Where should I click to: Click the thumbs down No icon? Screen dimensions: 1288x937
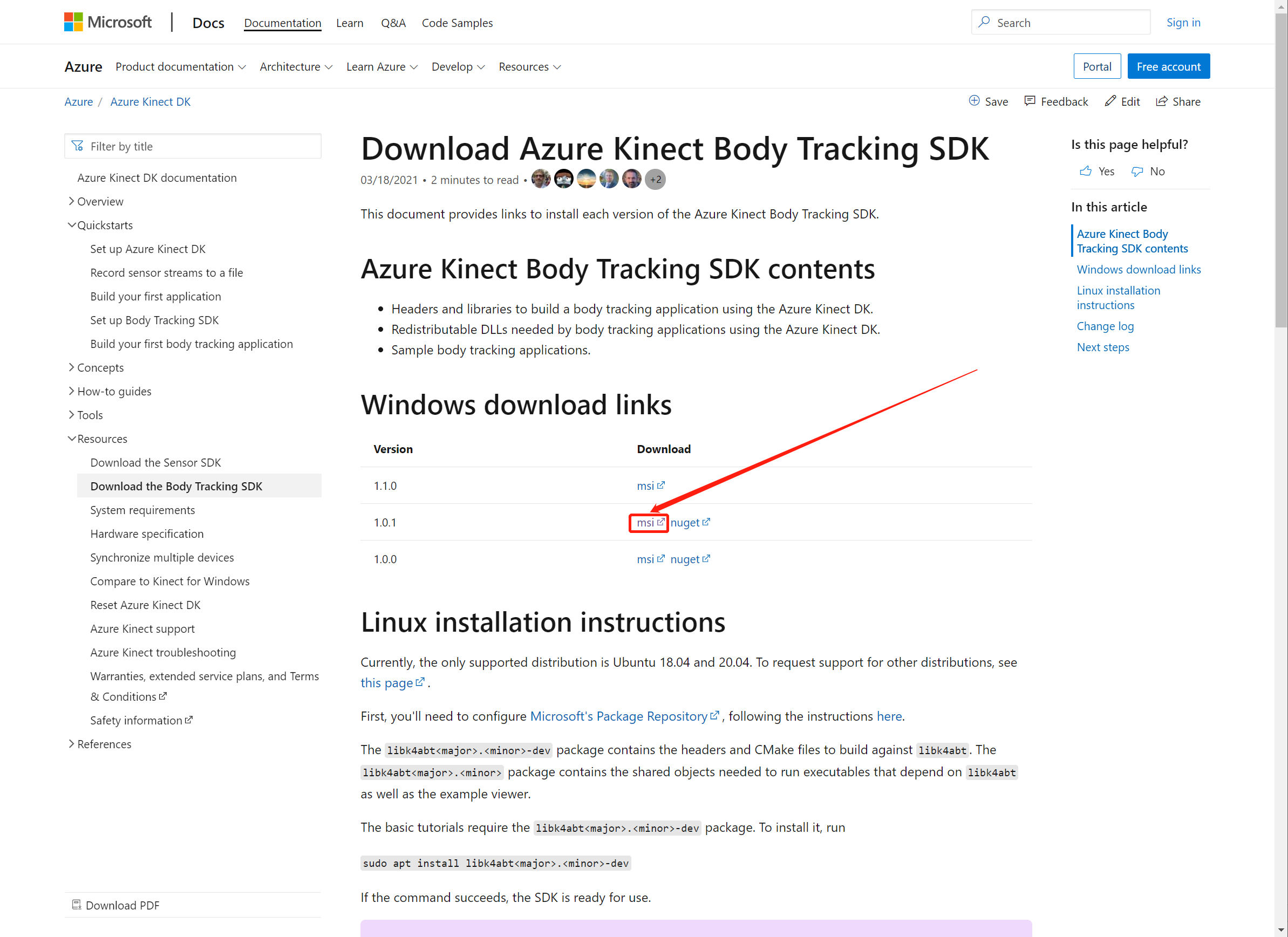pos(1140,171)
